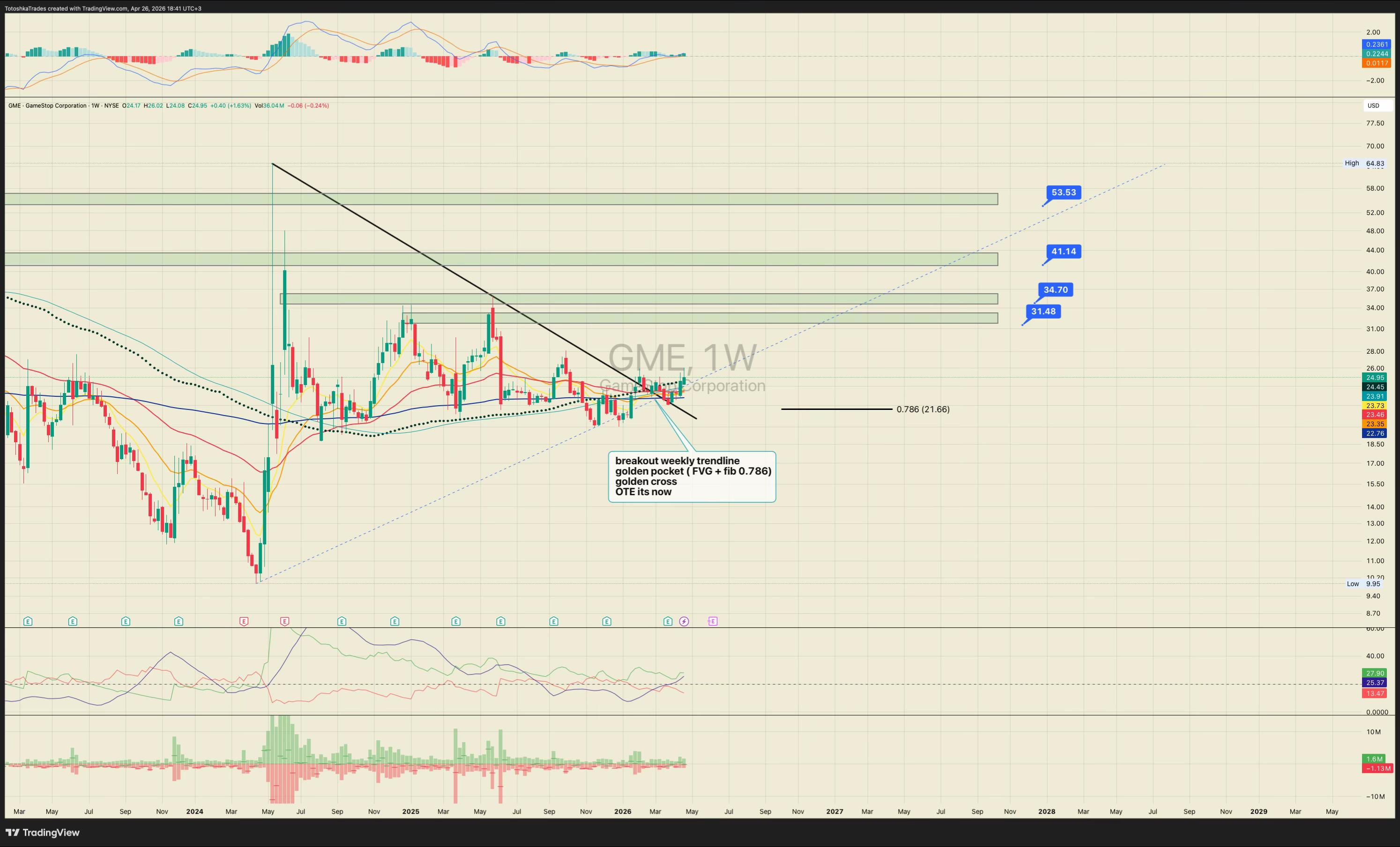Select the green earnings marker for December 2023
The width and height of the screenshot is (1400, 847).
click(179, 622)
